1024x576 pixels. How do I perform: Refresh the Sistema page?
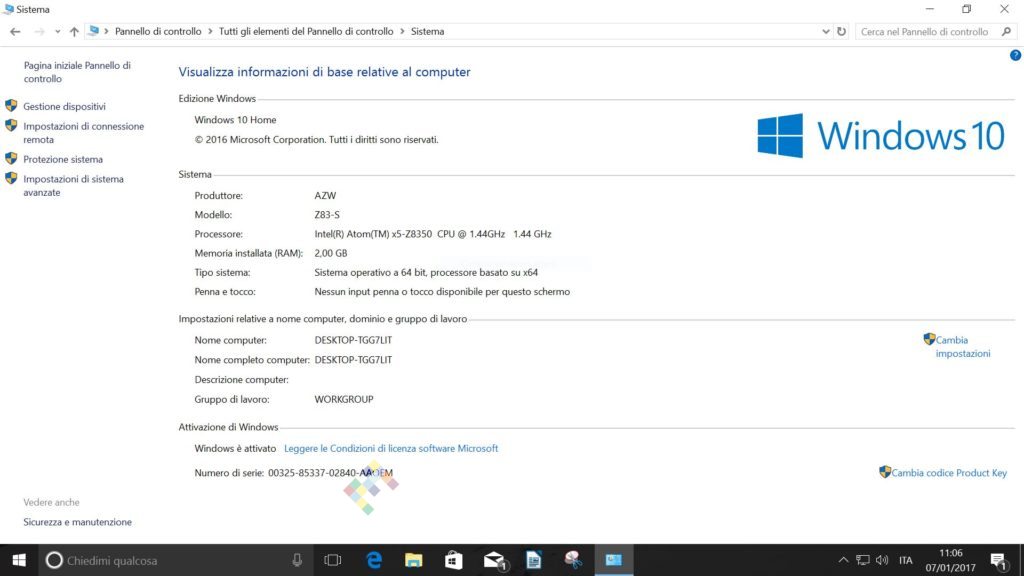[x=841, y=31]
